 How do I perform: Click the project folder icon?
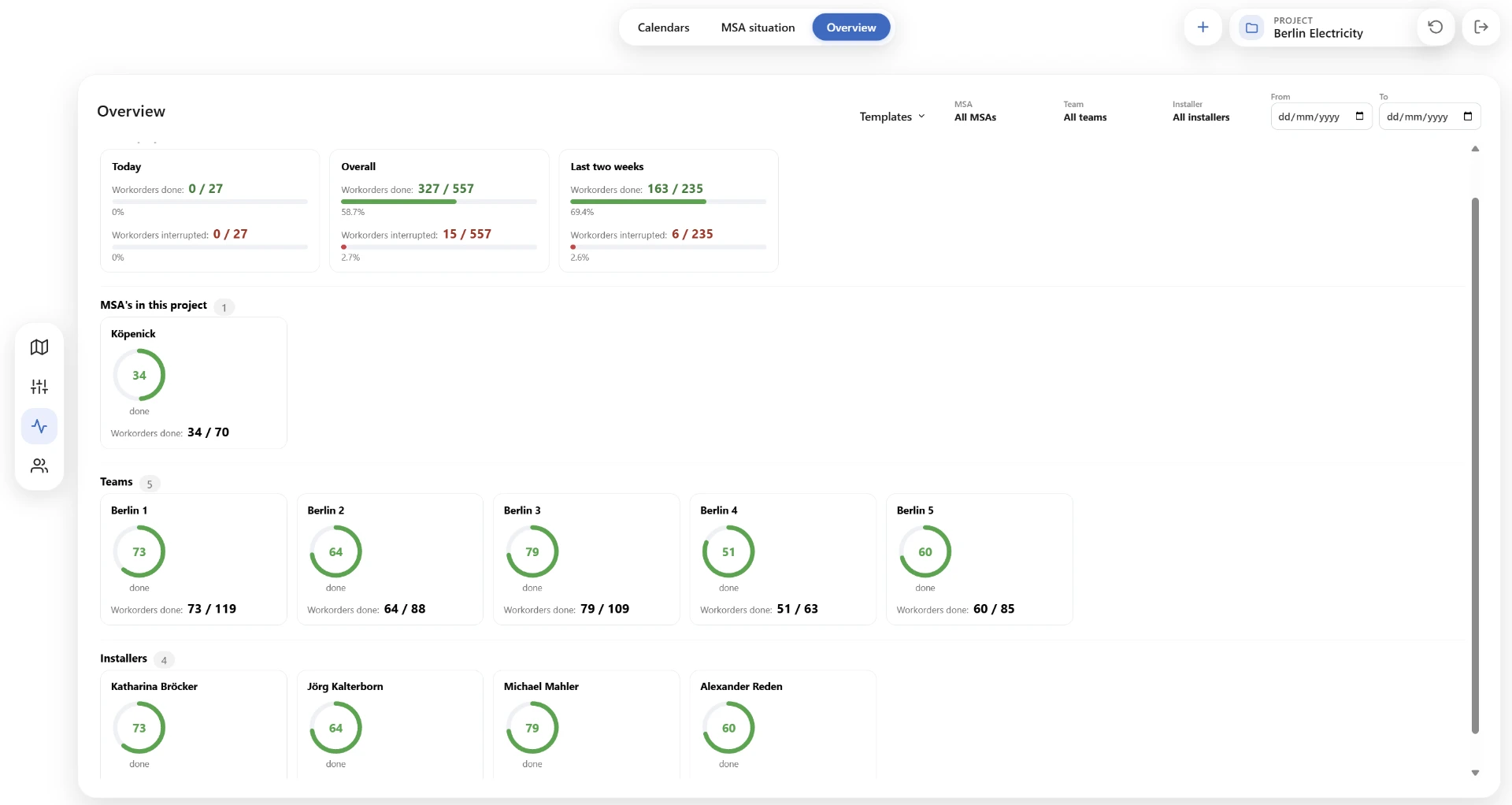(1251, 28)
